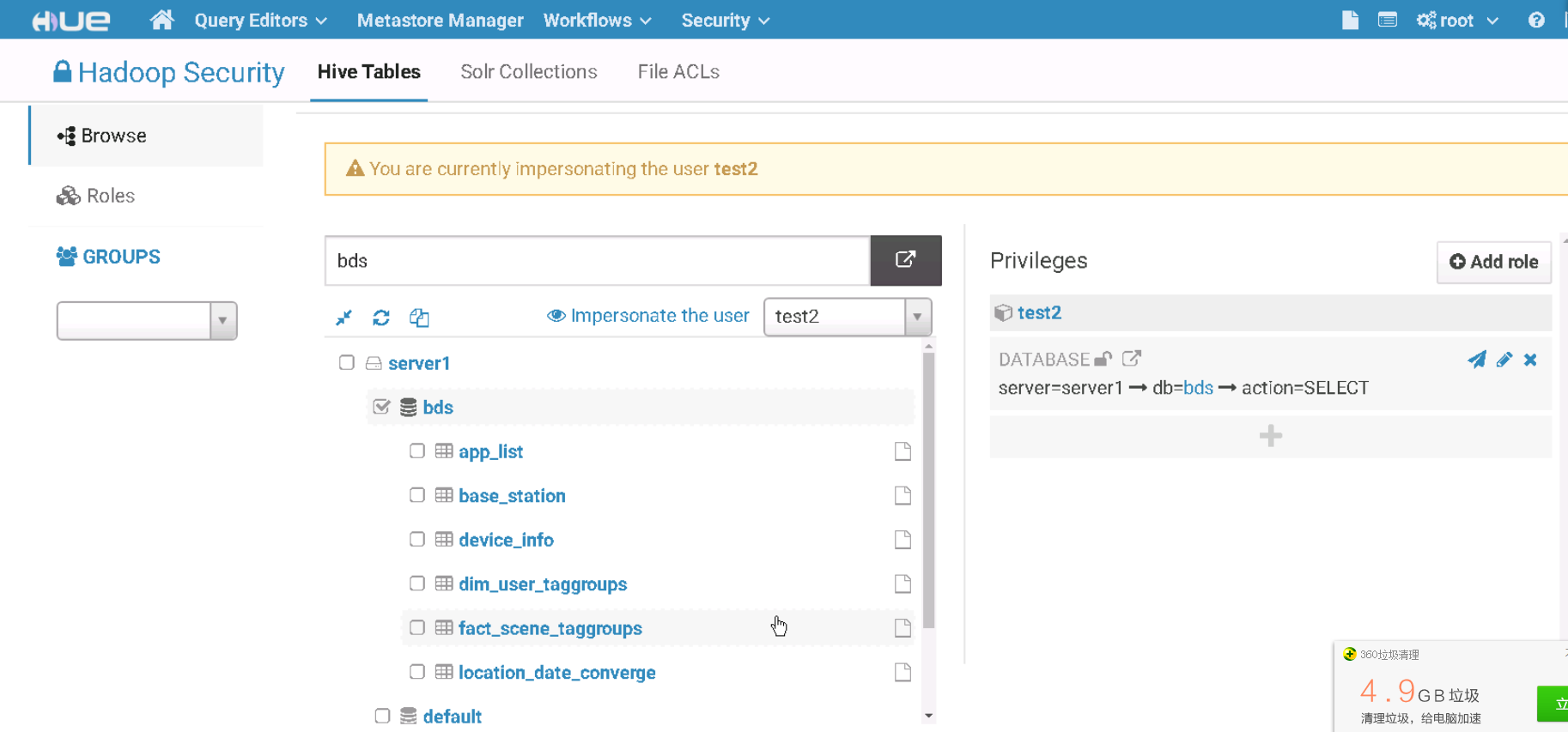Open the Query Editors dropdown
This screenshot has height=732, width=1568.
point(260,21)
